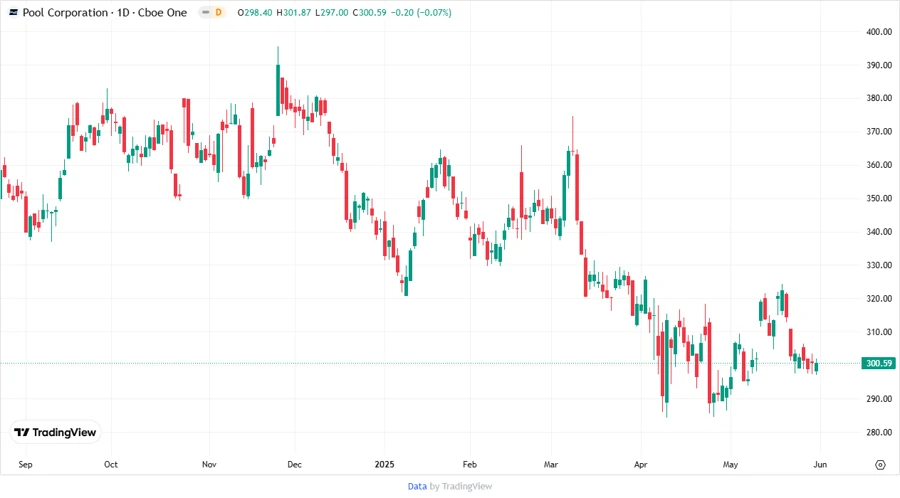Select the 340.00 price axis label
This screenshot has height=498, width=900.
click(879, 232)
